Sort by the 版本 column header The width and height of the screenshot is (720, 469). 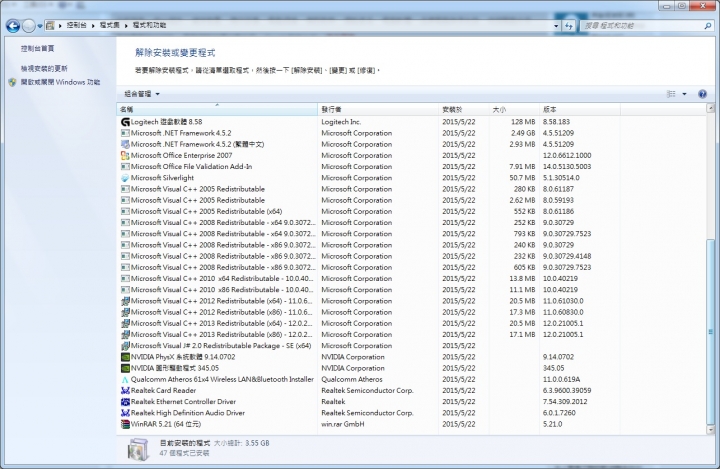coord(580,109)
